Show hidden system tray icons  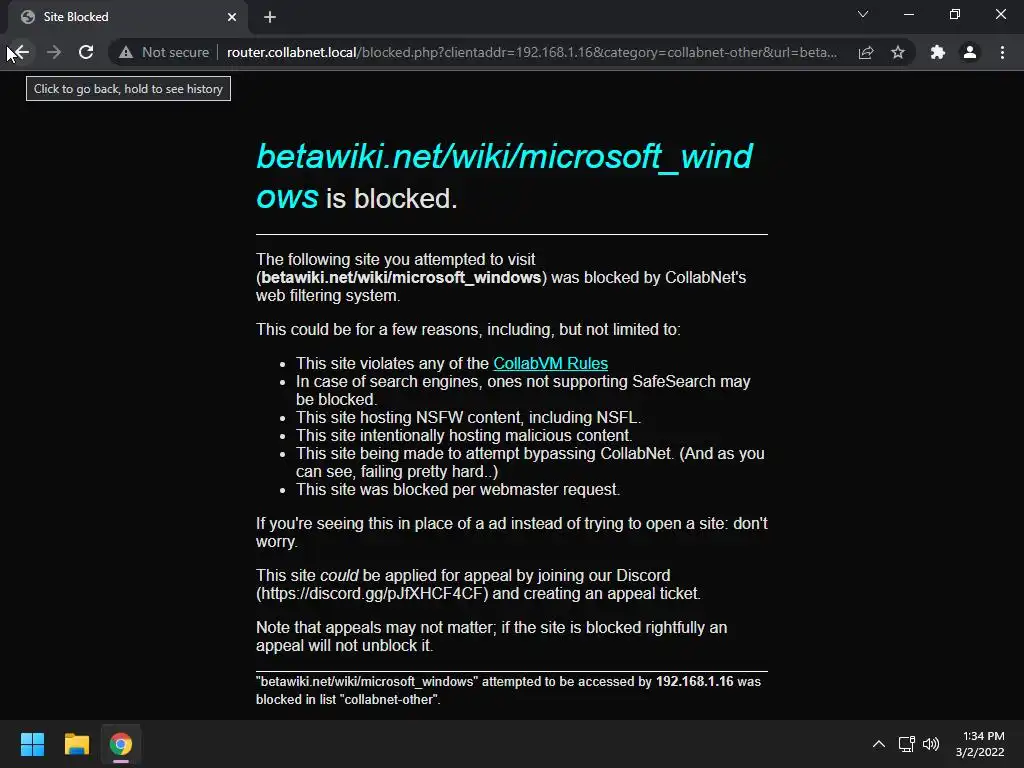[879, 744]
